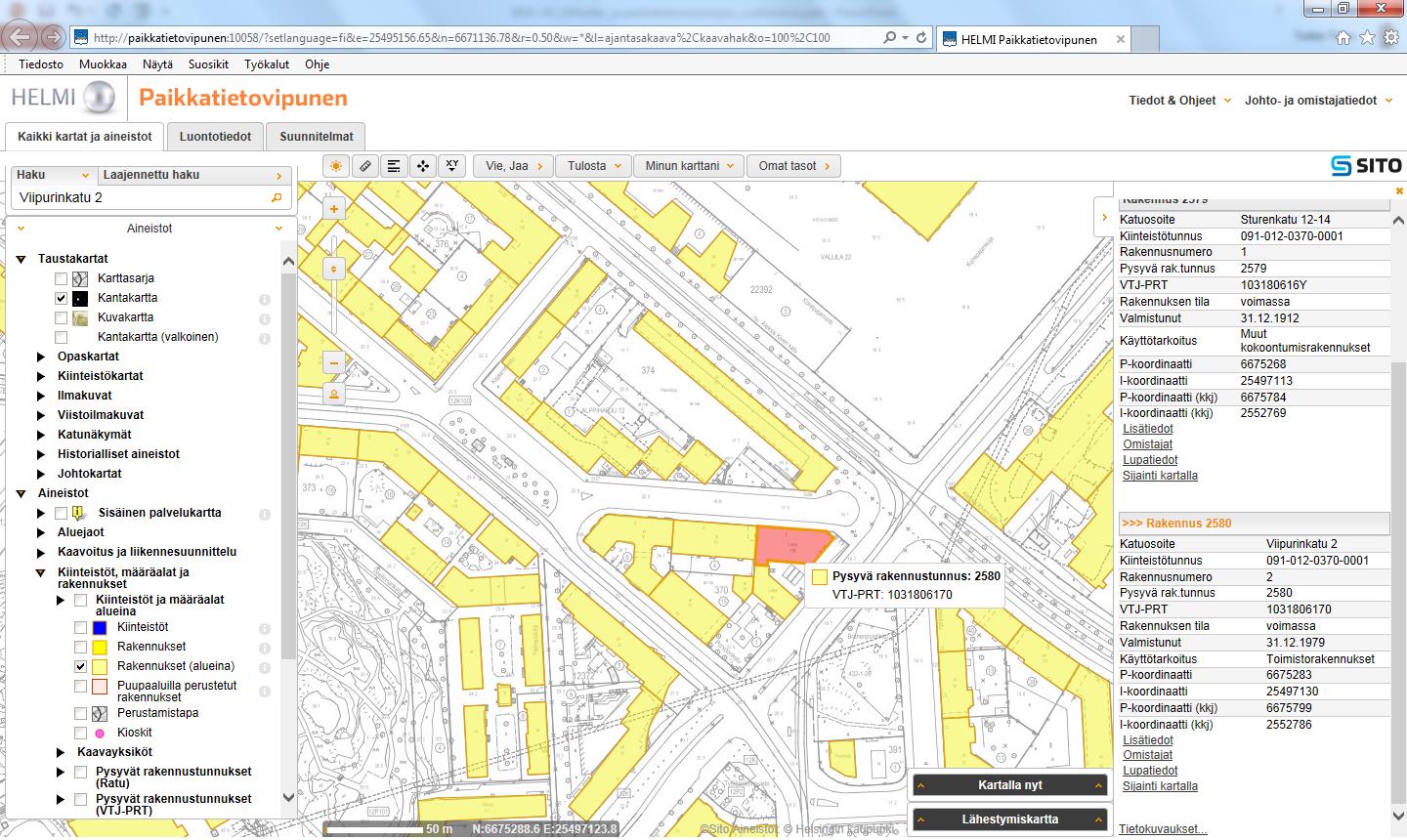Open the Työkalut menu
This screenshot has height=840, width=1407.
click(x=267, y=64)
